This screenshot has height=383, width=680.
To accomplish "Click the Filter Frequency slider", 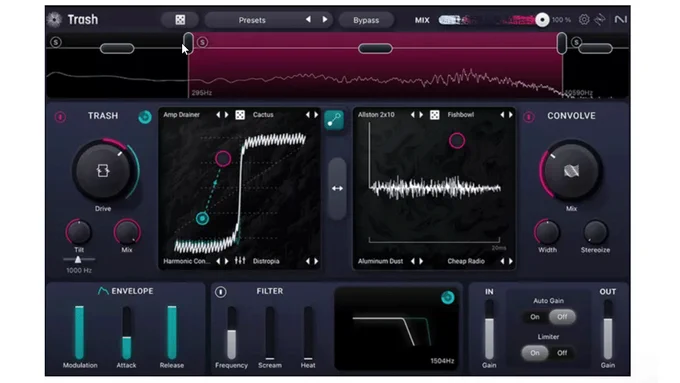I will click(232, 333).
